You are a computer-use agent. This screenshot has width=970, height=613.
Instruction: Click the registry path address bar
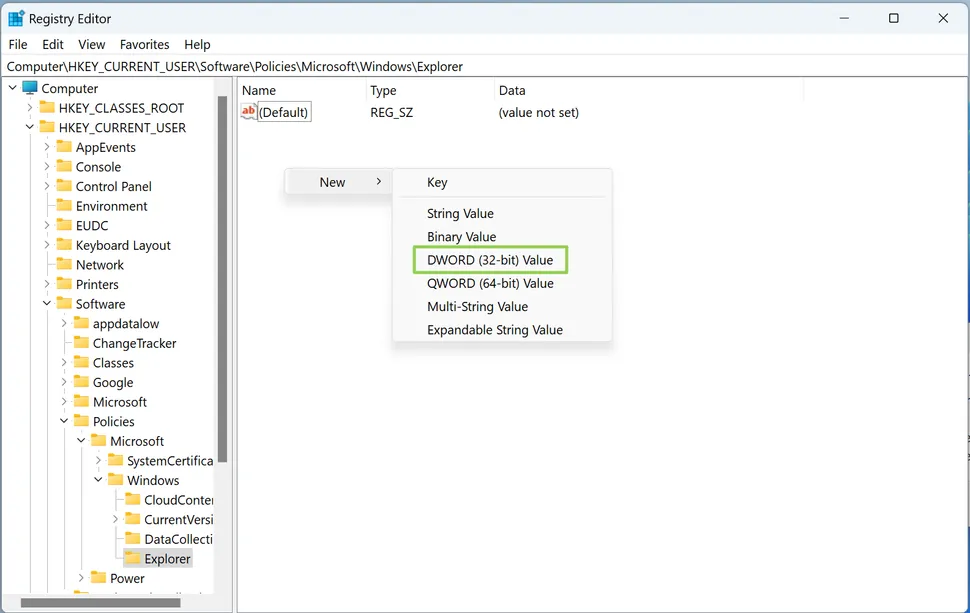484,66
